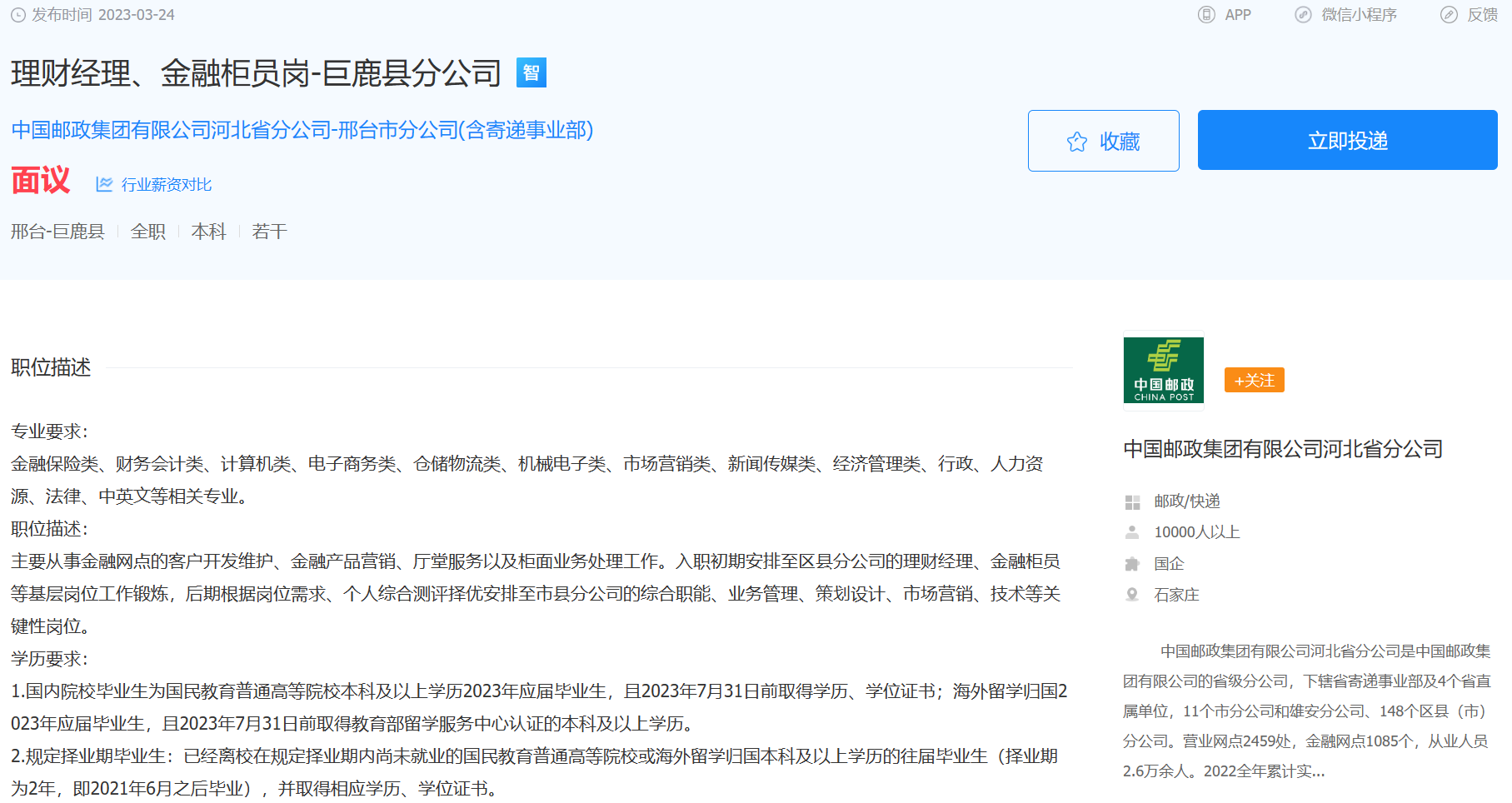Screen dimensions: 1512x803
Task: Click the 本科 education text
Action: click(x=209, y=232)
